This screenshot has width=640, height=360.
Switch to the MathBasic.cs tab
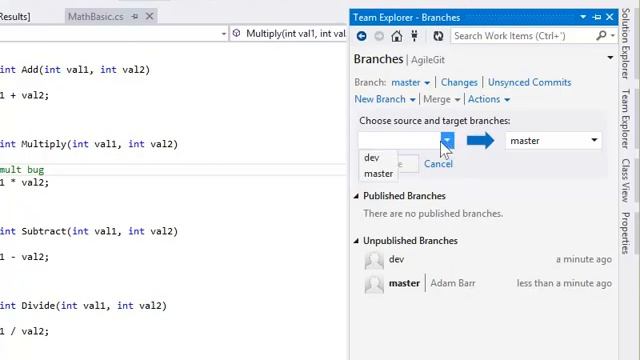(96, 17)
